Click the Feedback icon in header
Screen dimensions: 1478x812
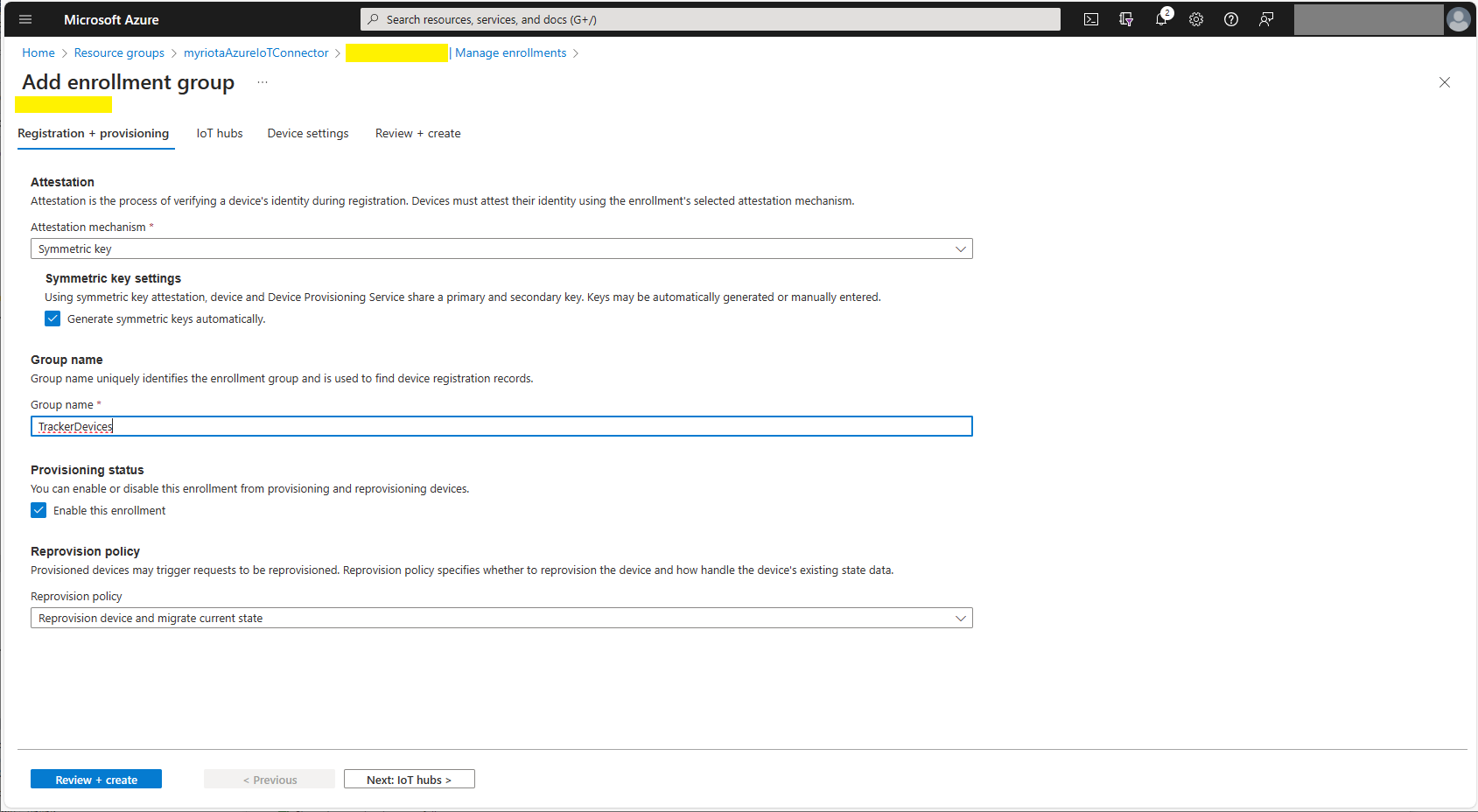1266,19
